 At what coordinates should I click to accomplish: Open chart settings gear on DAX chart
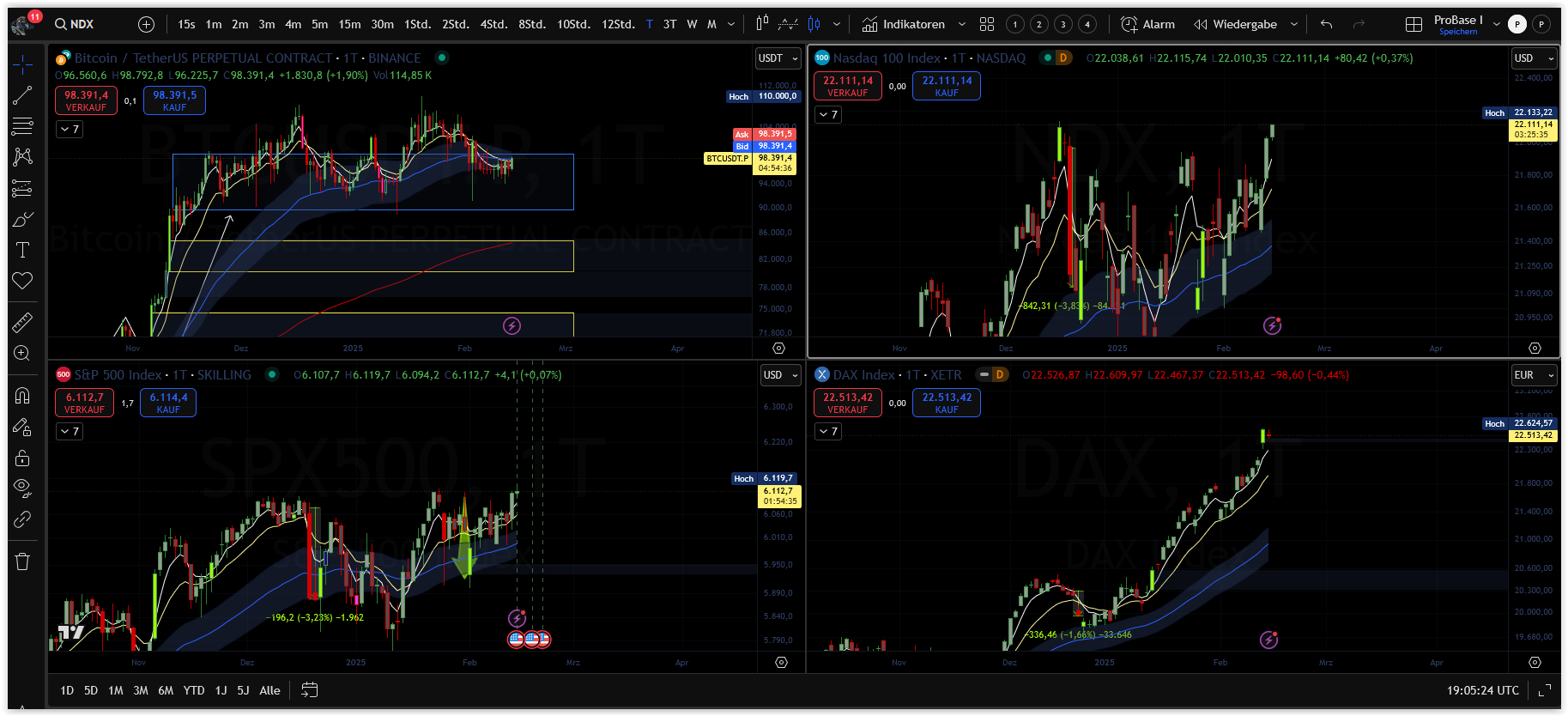pos(1535,663)
